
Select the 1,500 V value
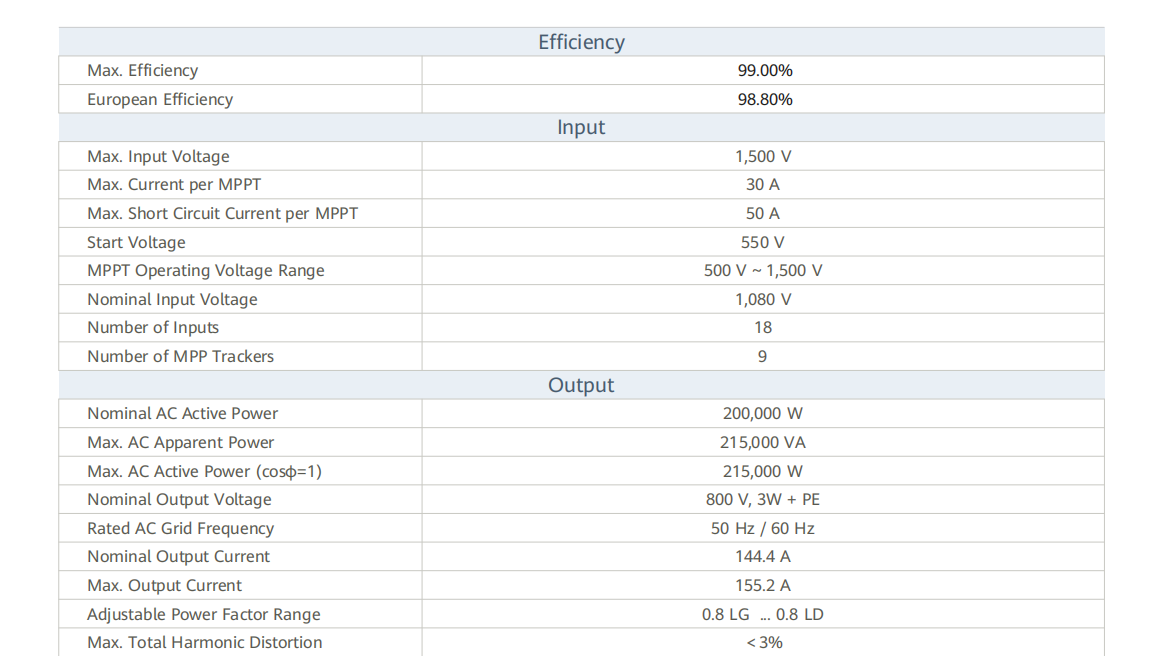763,157
